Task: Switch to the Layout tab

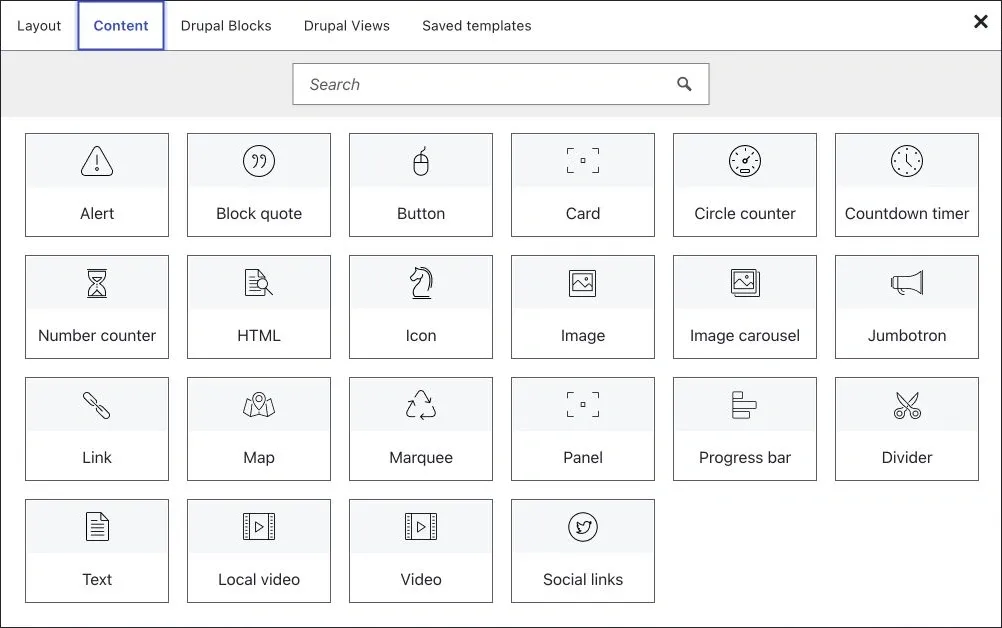Action: (x=39, y=26)
